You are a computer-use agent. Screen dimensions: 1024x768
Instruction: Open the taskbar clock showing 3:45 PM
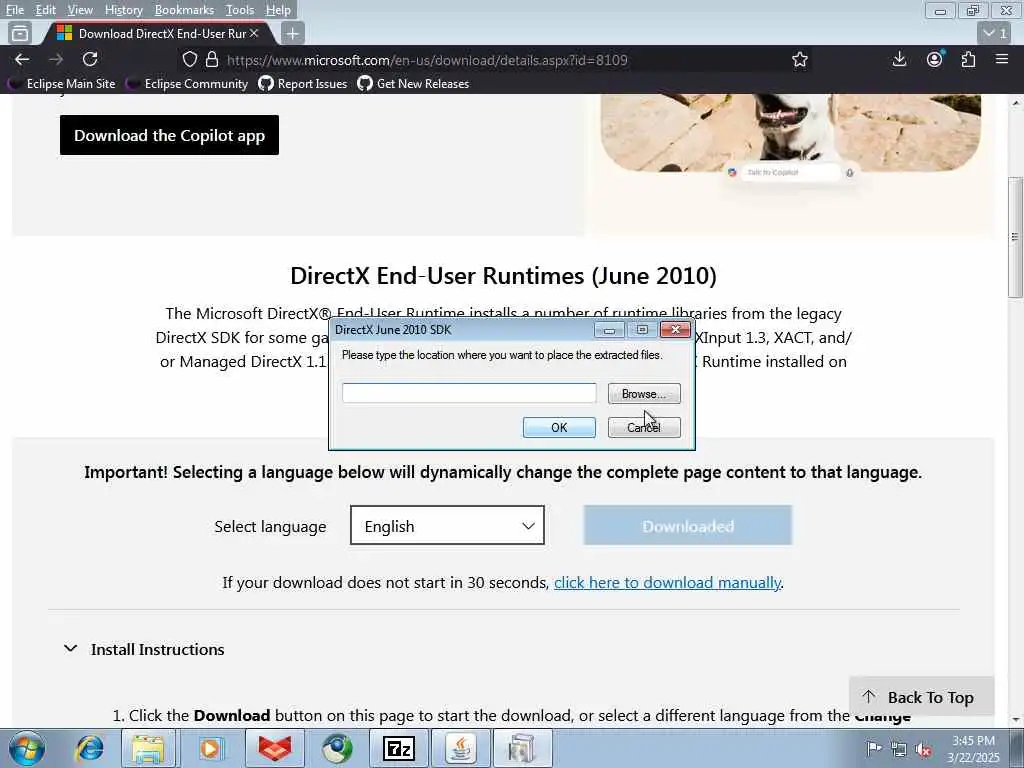[x=973, y=749]
